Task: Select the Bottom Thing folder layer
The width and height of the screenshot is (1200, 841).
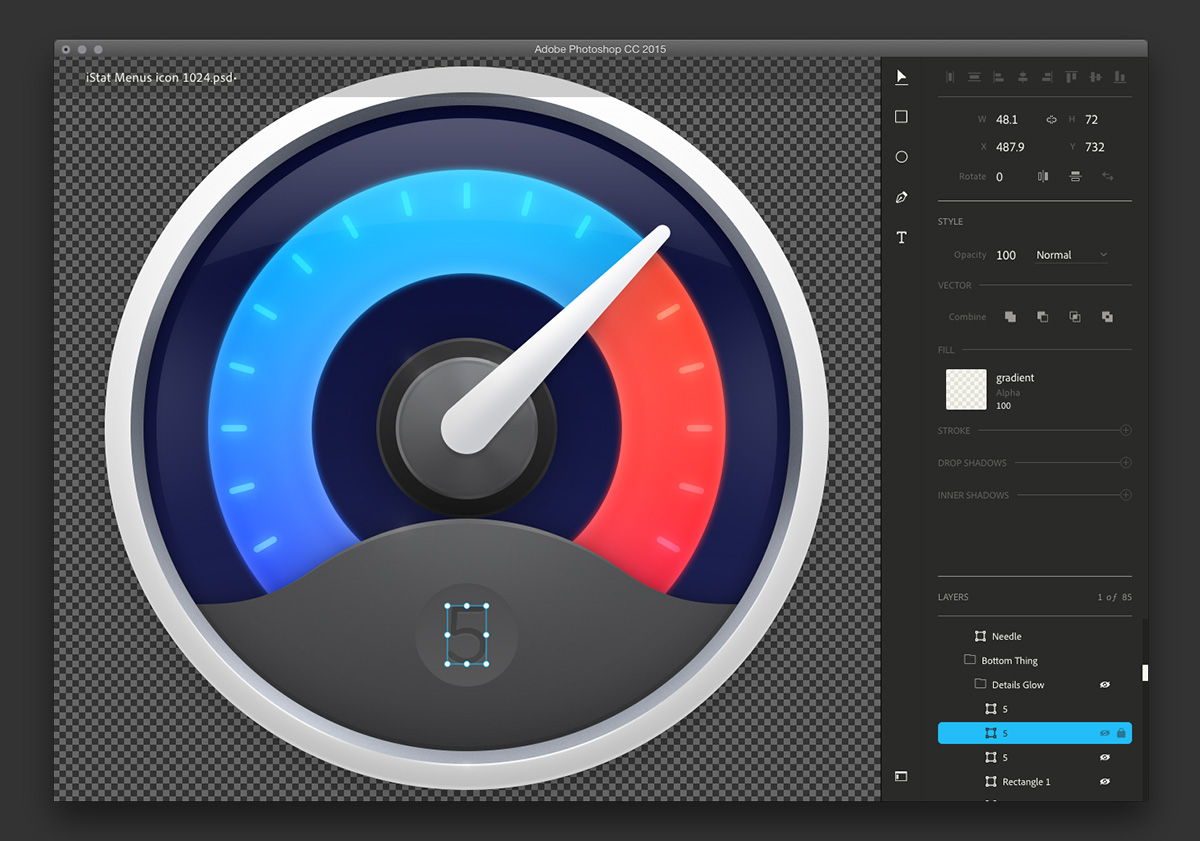Action: [x=1009, y=661]
